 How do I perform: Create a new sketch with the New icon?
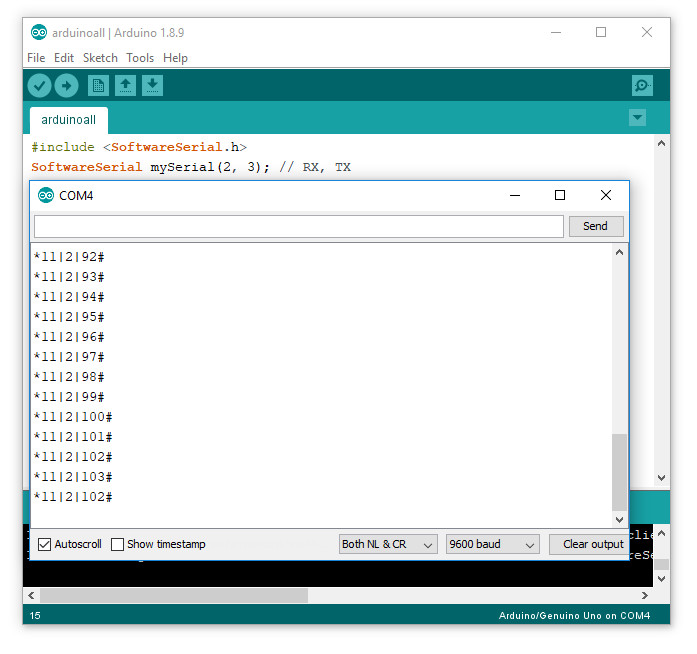click(x=98, y=85)
